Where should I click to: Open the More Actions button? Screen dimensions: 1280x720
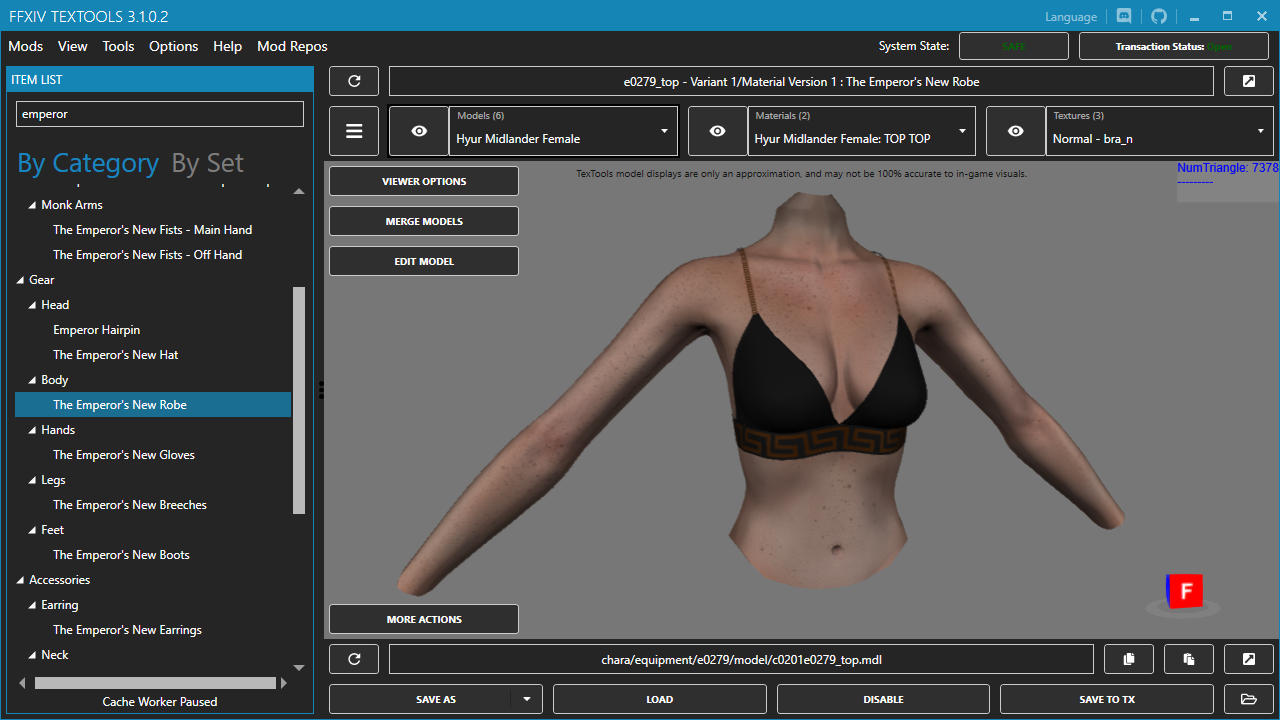[424, 619]
